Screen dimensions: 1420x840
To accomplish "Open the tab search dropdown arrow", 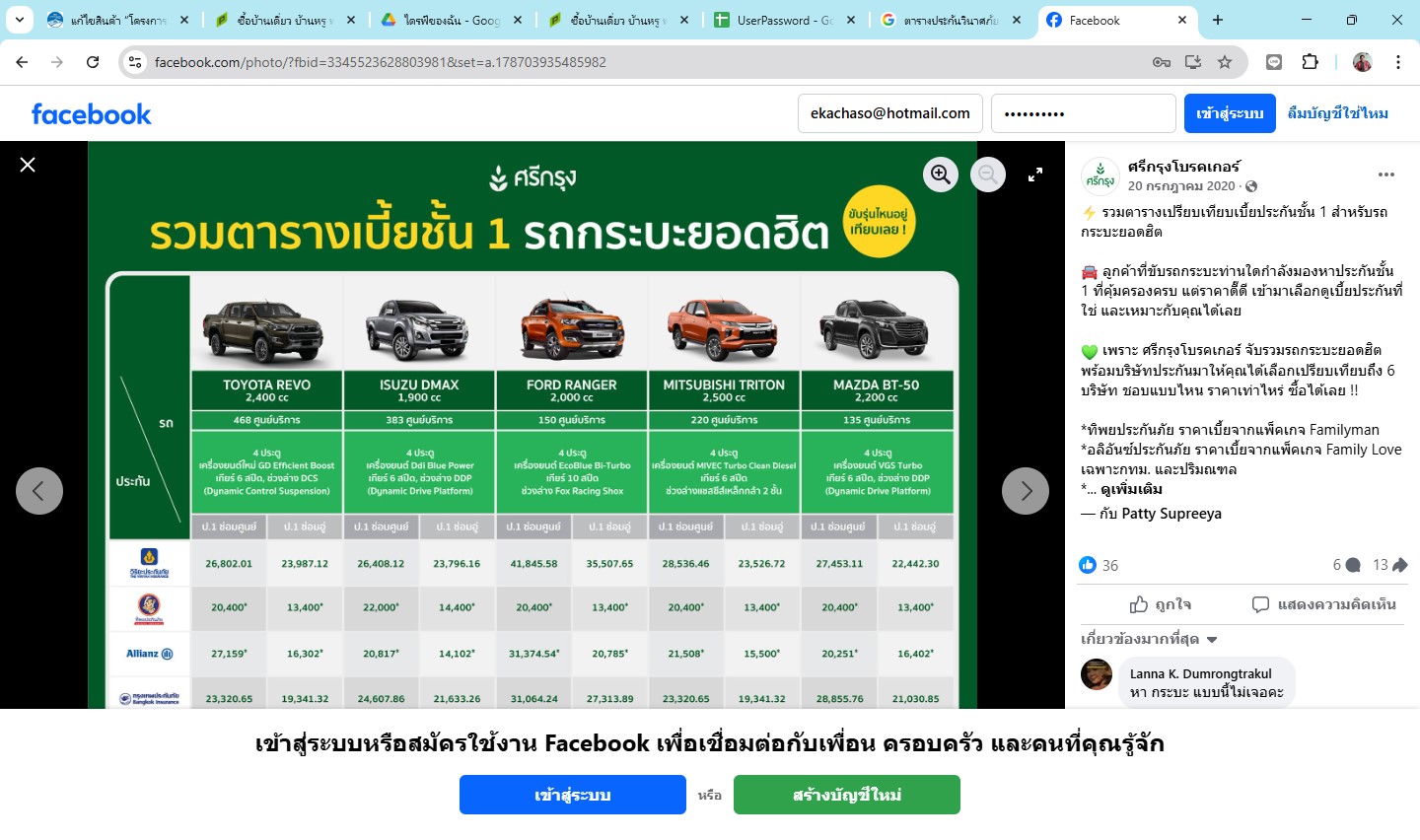I will coord(20,20).
